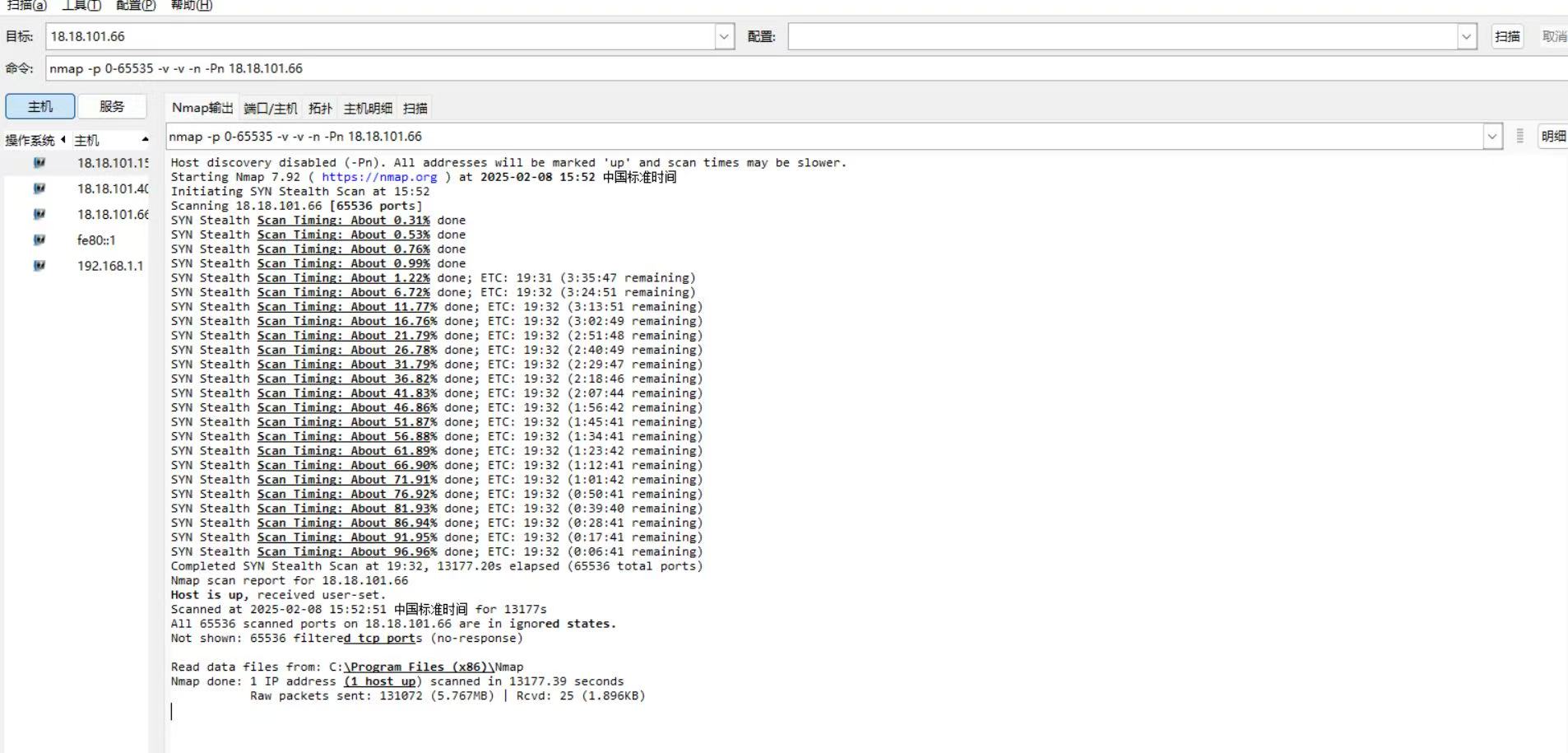Open the 配置 menu
Image resolution: width=1568 pixels, height=753 pixels.
coord(136,5)
